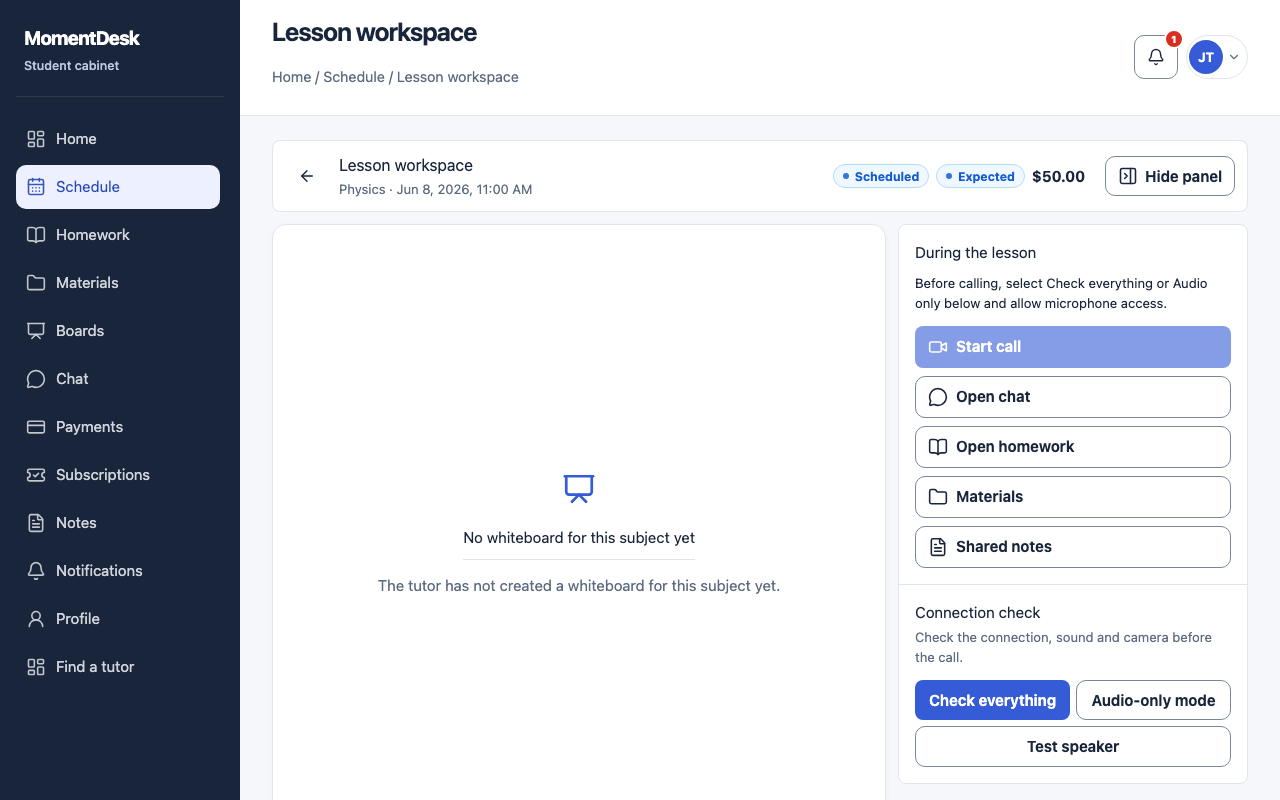
Task: Expand the user account dropdown chevron
Action: coord(1234,57)
